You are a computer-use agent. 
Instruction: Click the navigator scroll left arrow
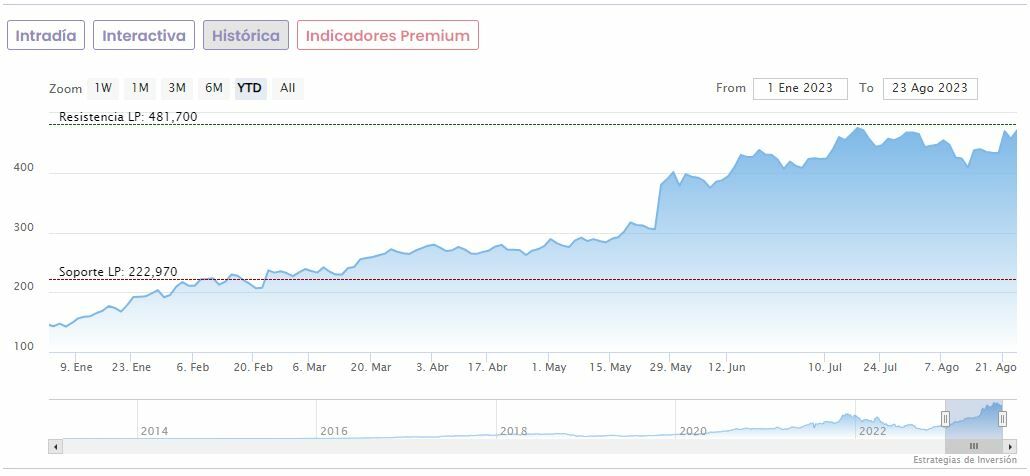pos(55,446)
